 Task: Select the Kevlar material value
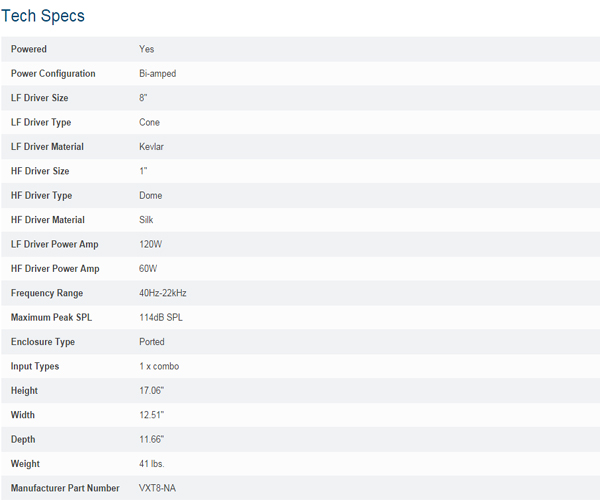tap(151, 147)
